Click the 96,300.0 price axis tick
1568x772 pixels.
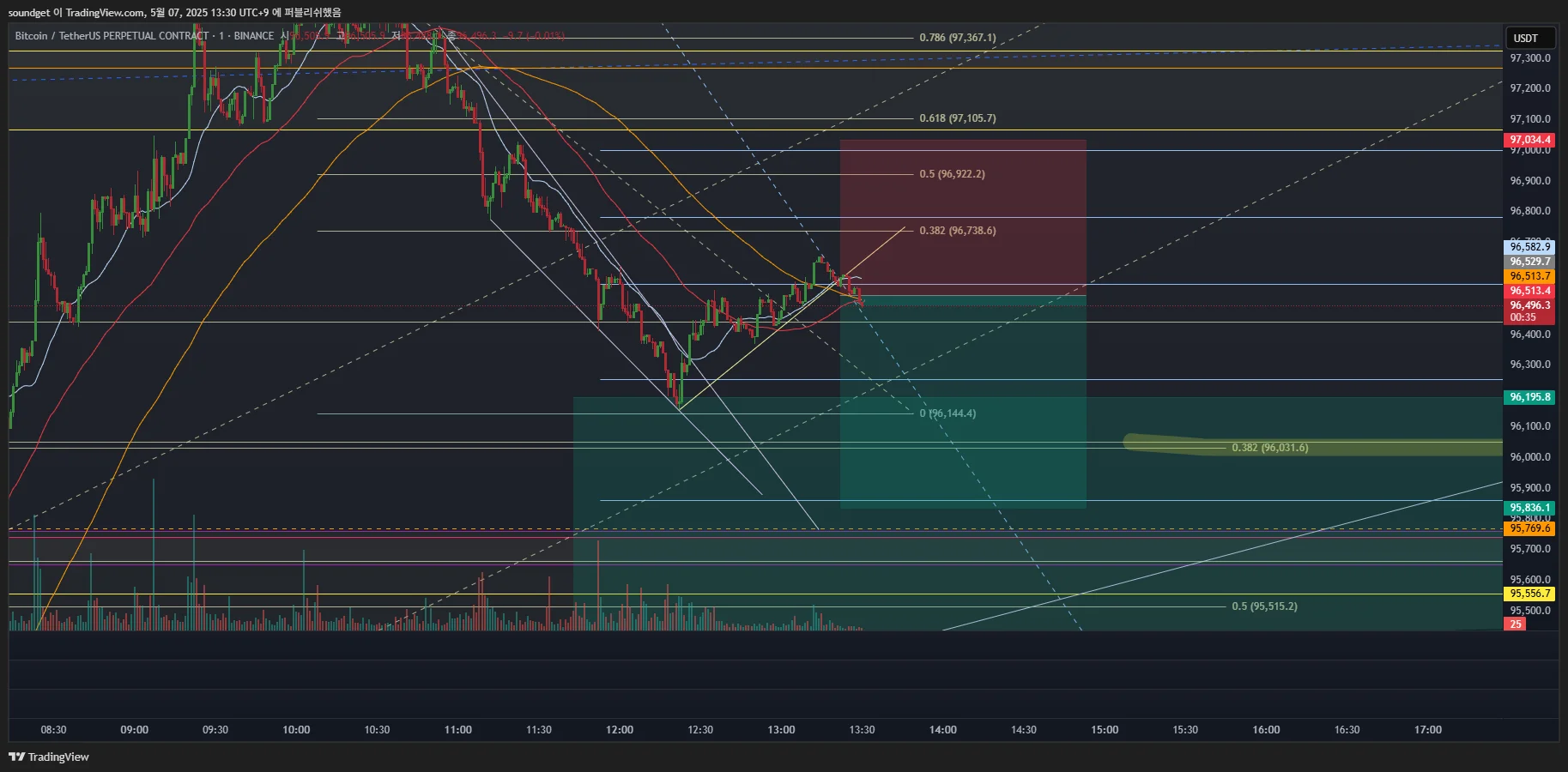pos(1530,365)
